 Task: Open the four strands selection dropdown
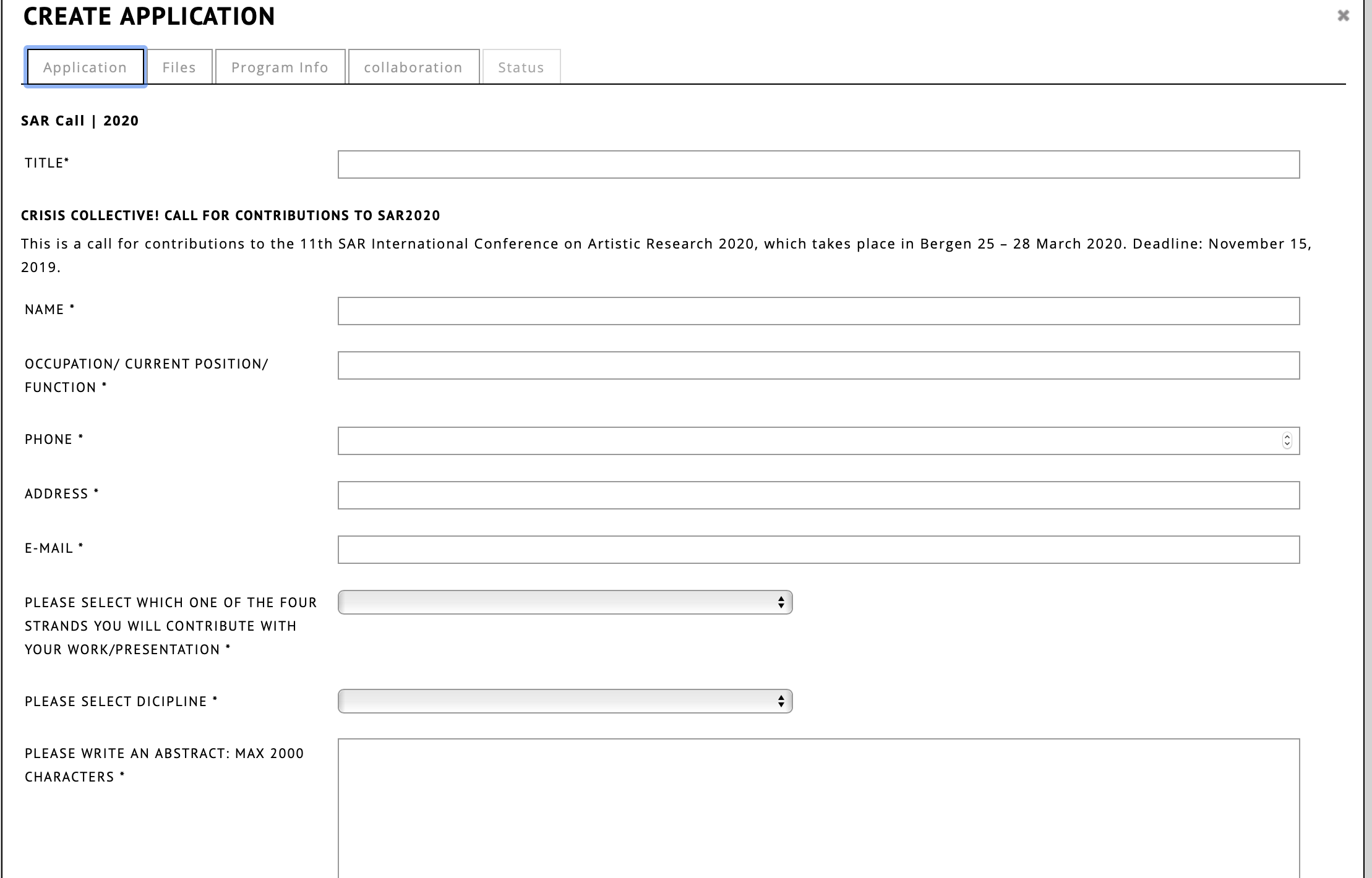coord(564,602)
